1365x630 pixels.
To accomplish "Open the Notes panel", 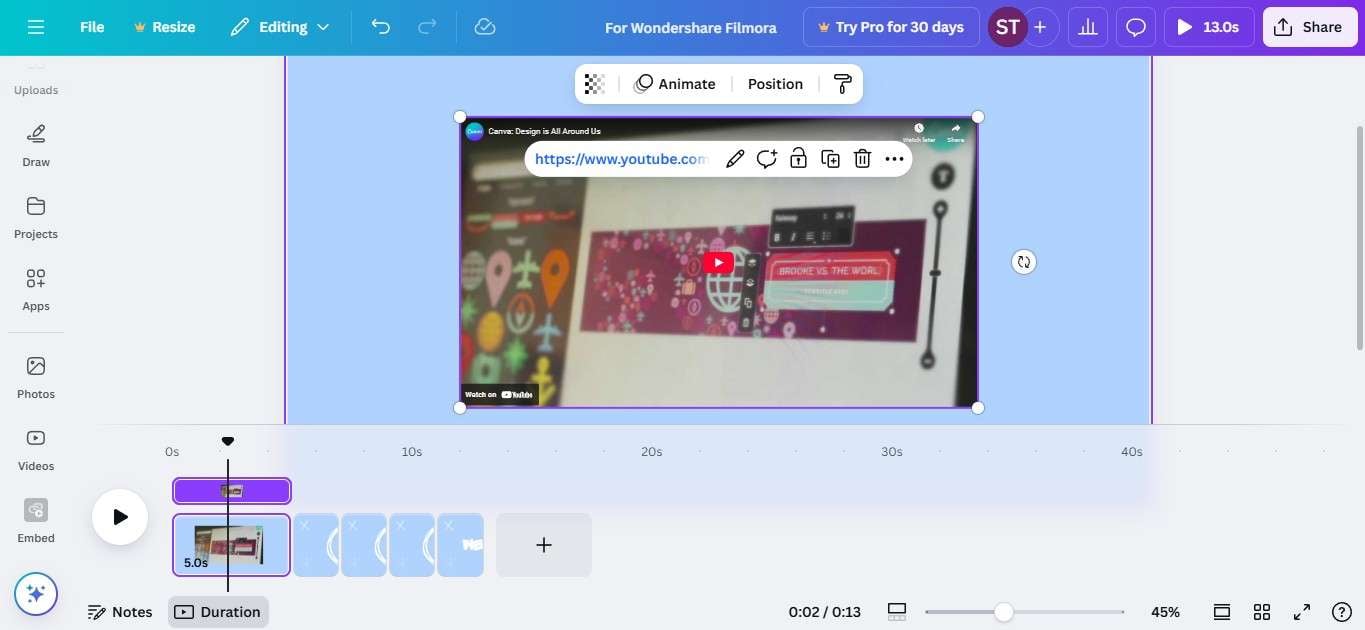I will point(120,612).
